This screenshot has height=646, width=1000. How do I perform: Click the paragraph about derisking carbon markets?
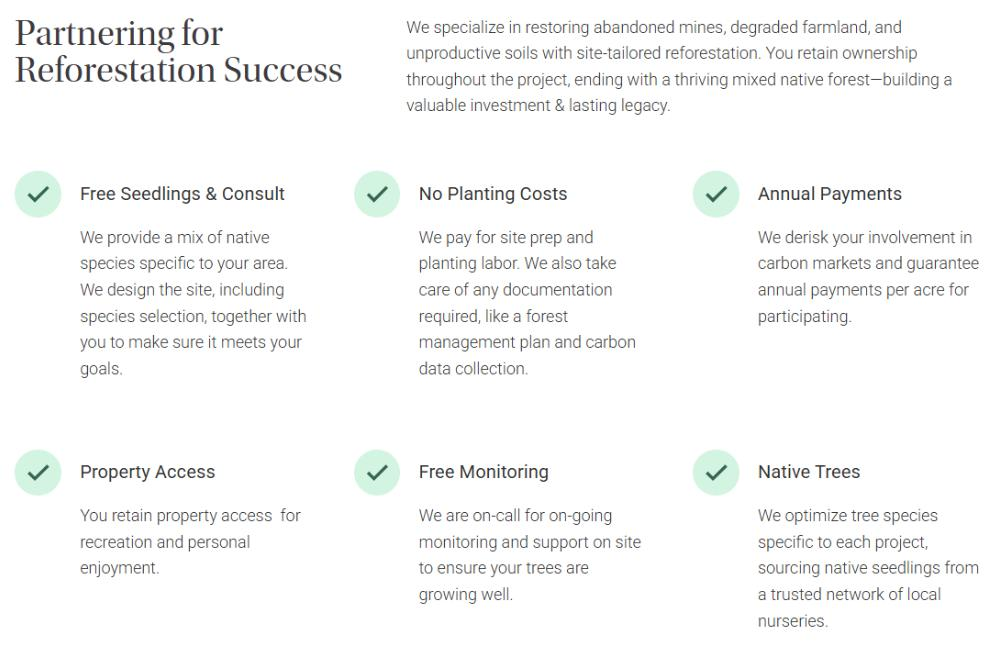pyautogui.click(x=868, y=277)
